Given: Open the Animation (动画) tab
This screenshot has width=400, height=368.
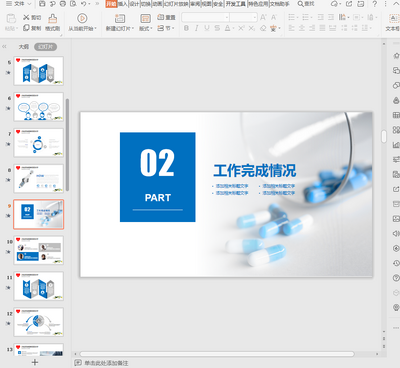Looking at the screenshot, I should coord(157,4).
